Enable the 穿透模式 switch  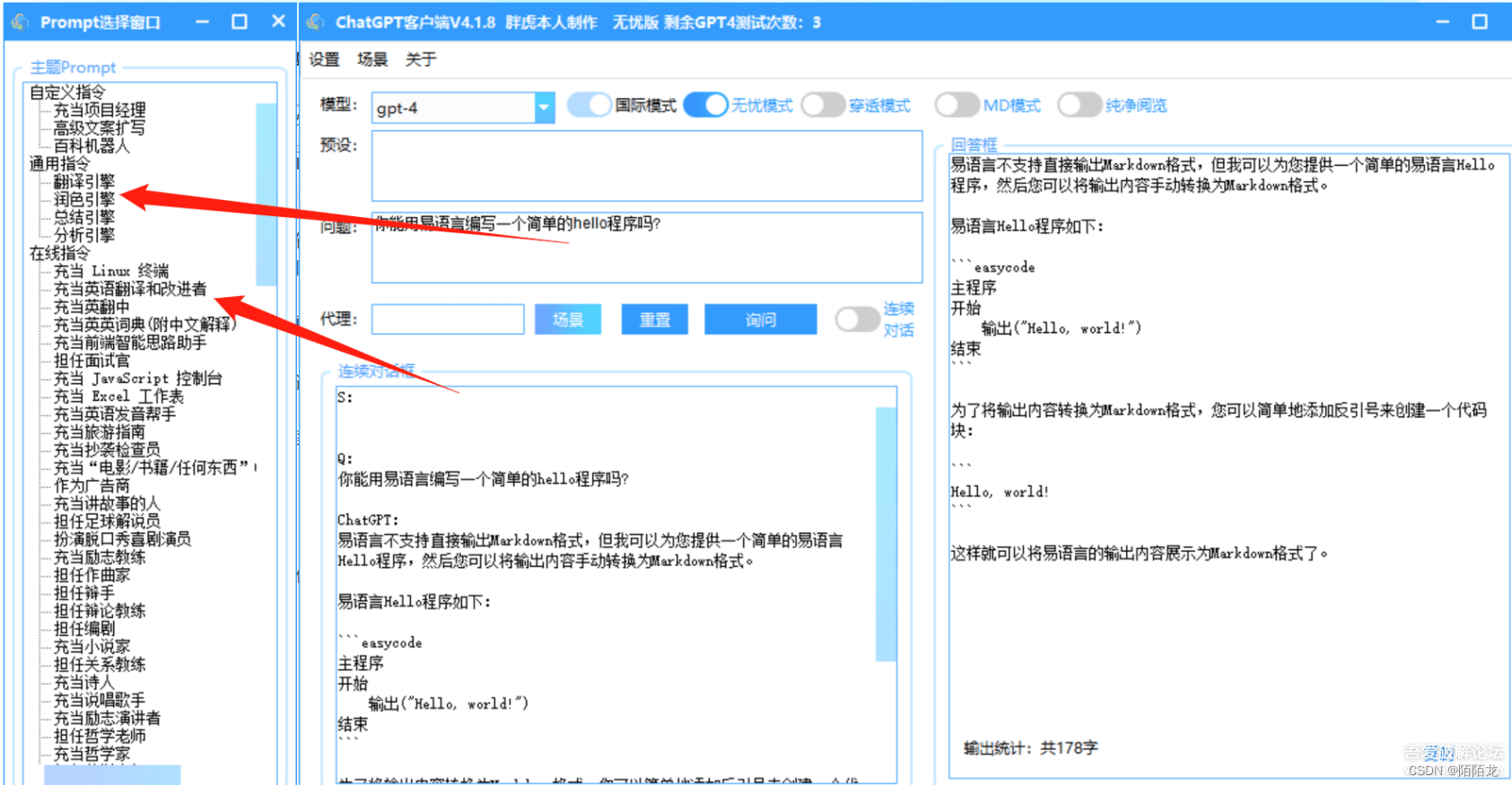(x=824, y=105)
